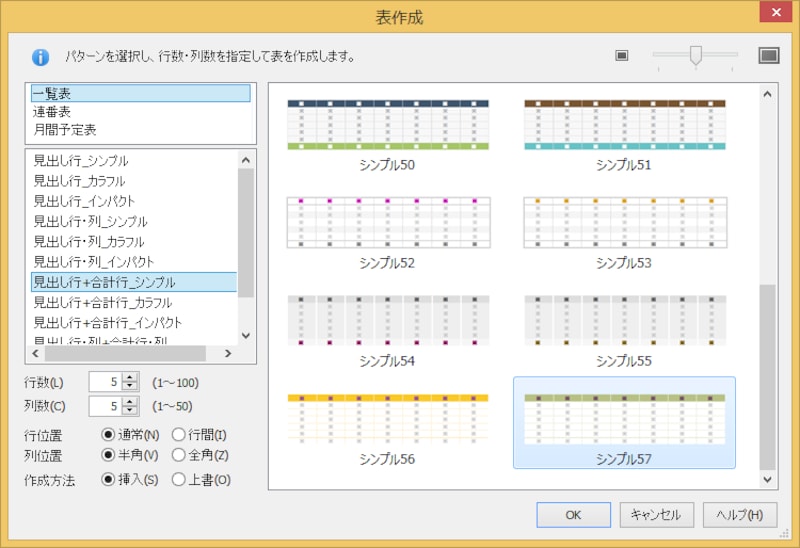Image resolution: width=800 pixels, height=548 pixels.
Task: Enable the 全角(Z) column position option
Action: 179,455
